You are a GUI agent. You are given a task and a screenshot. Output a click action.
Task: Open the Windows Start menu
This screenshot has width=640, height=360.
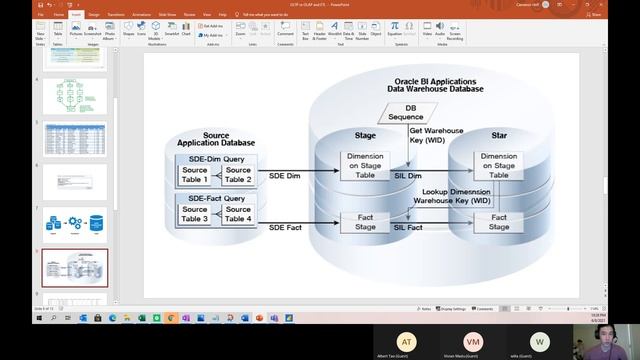39,318
